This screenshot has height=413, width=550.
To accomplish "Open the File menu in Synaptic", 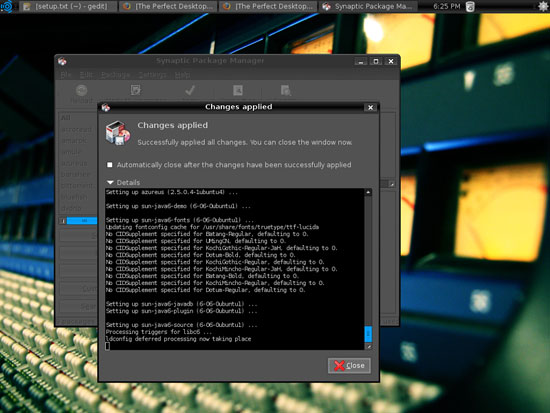I will point(66,75).
